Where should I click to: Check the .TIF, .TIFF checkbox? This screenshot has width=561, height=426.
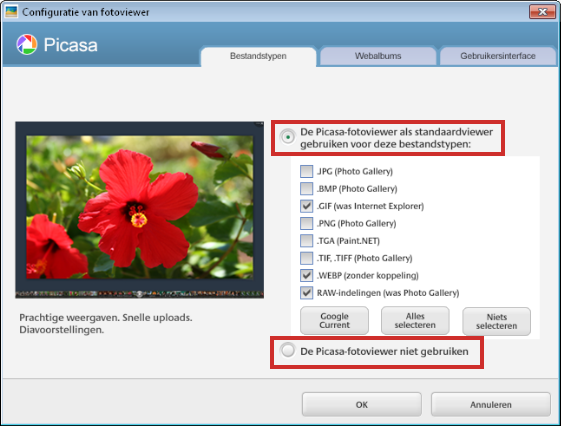(x=306, y=258)
